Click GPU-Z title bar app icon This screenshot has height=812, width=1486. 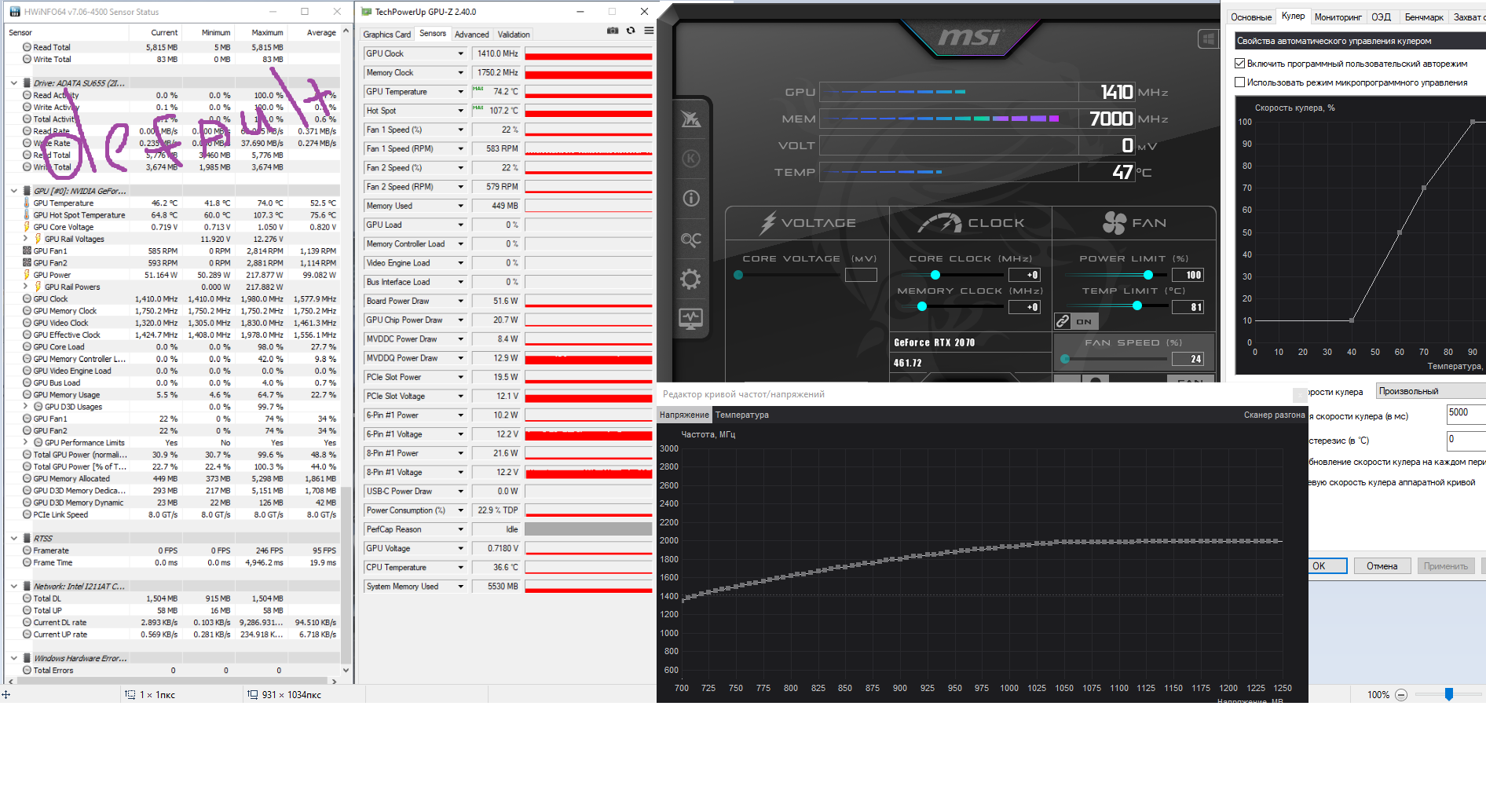tap(367, 12)
